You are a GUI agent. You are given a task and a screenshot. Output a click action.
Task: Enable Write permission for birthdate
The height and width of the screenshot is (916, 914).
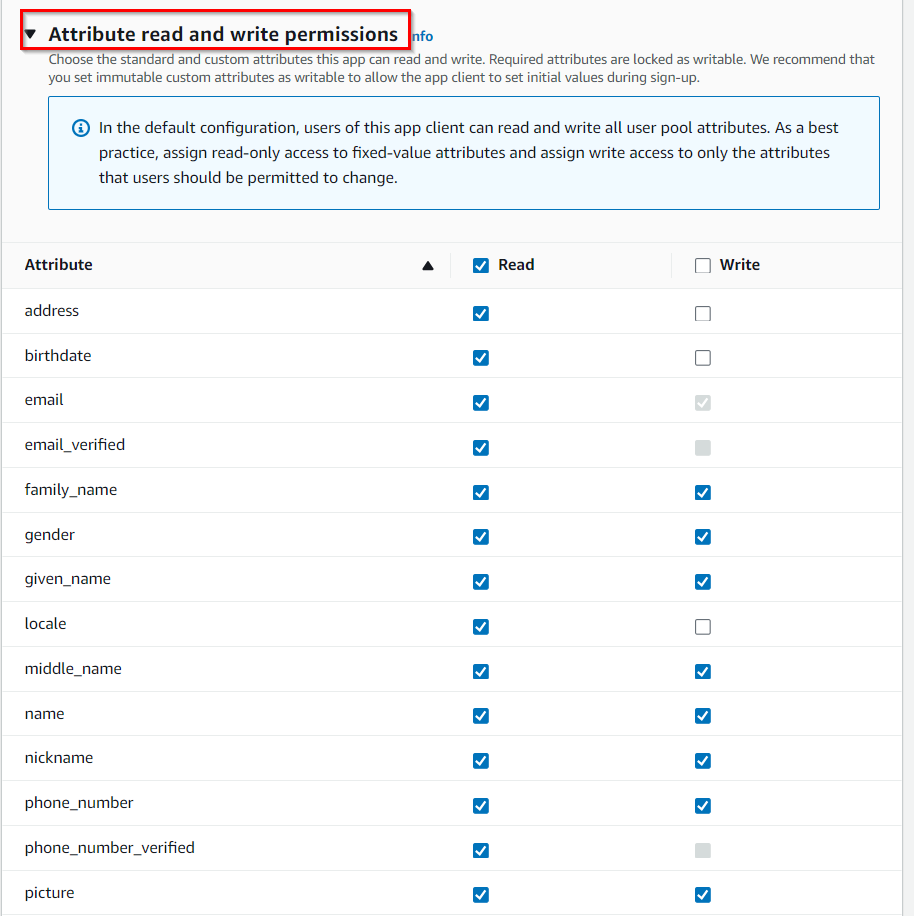click(703, 358)
